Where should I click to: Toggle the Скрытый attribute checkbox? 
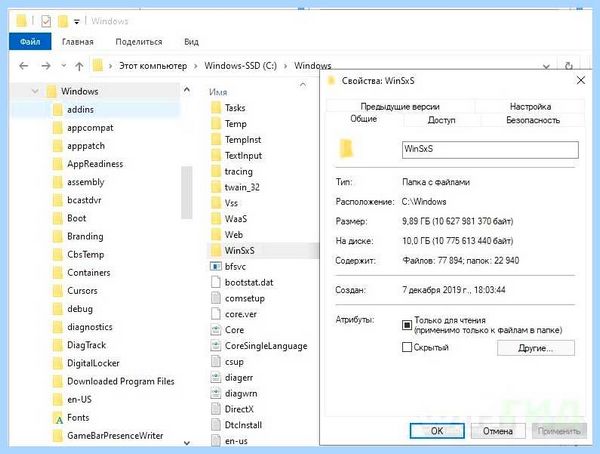point(407,347)
